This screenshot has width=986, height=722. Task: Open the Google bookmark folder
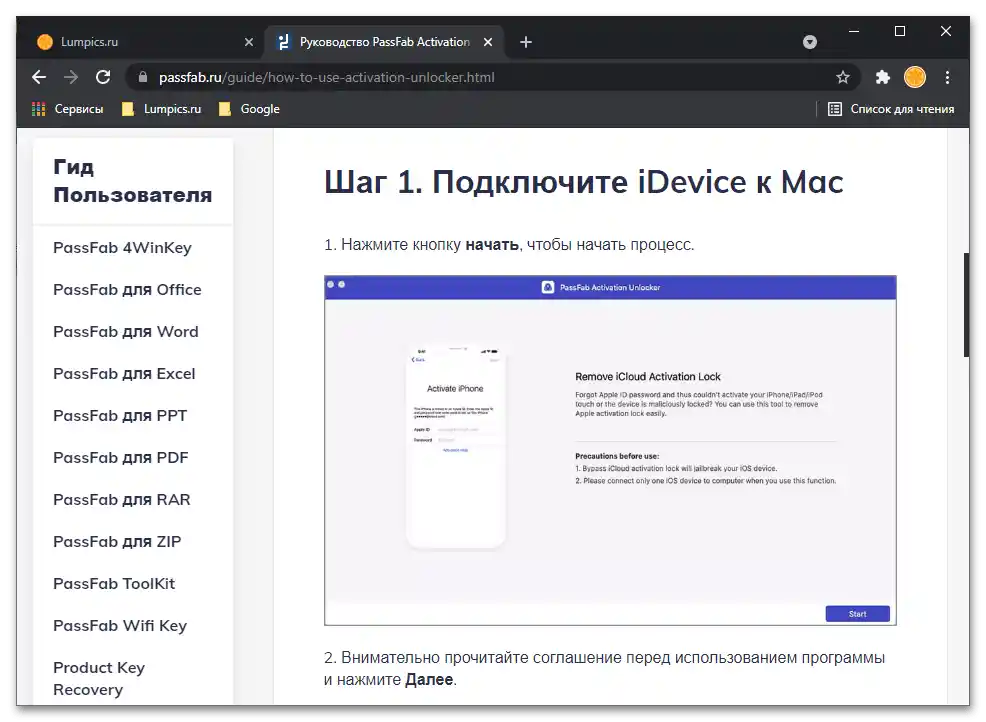[x=250, y=109]
